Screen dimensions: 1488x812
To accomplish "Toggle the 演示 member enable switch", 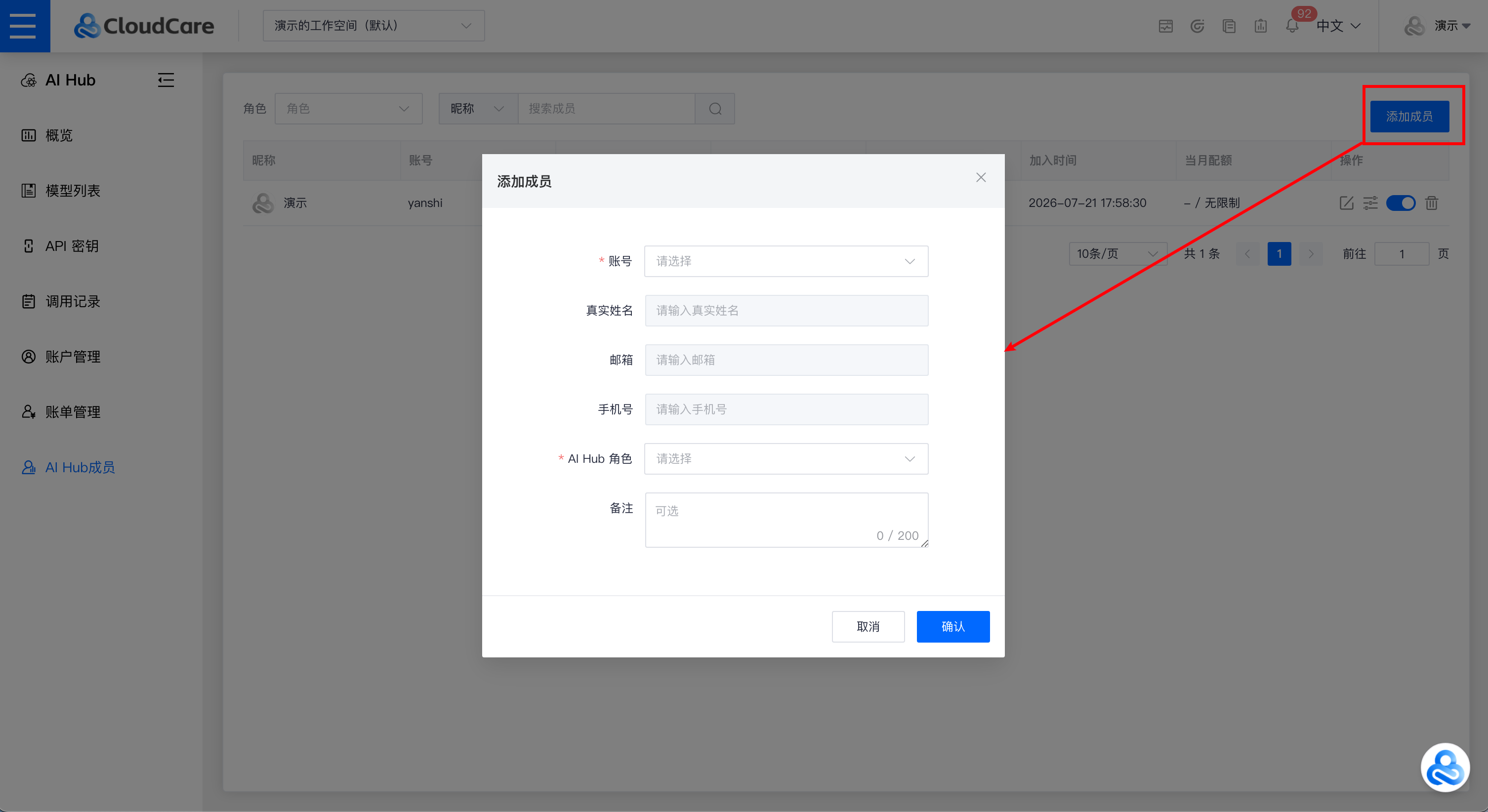I will (x=1401, y=203).
